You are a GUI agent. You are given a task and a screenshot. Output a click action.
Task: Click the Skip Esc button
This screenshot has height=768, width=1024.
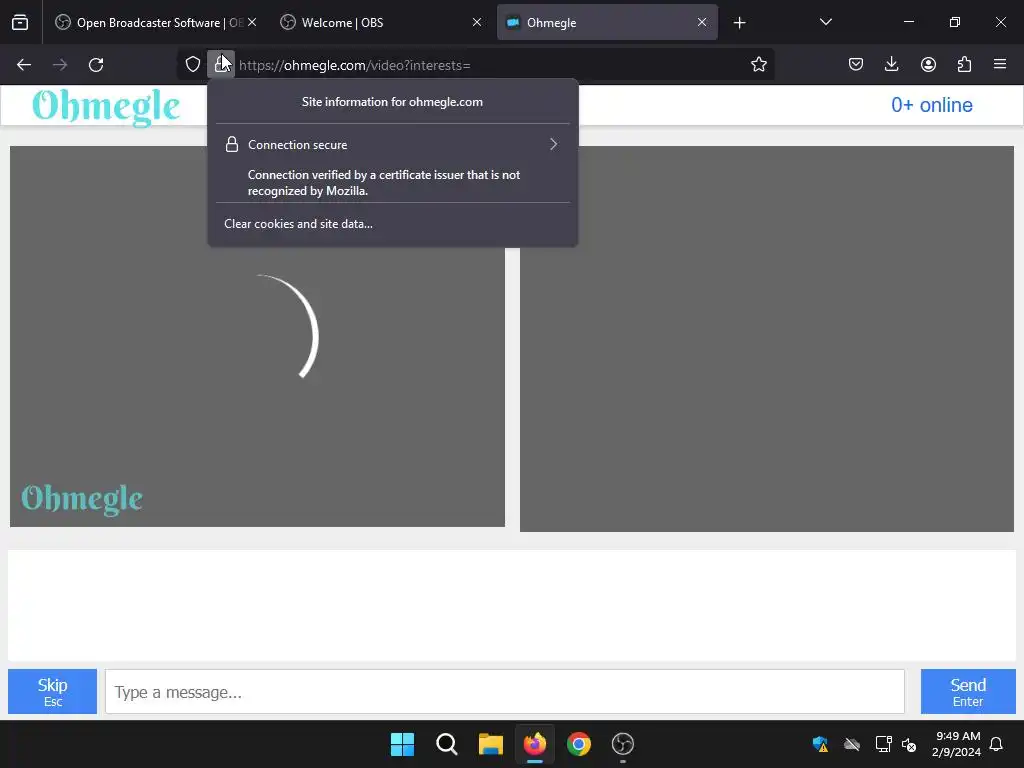pos(52,692)
